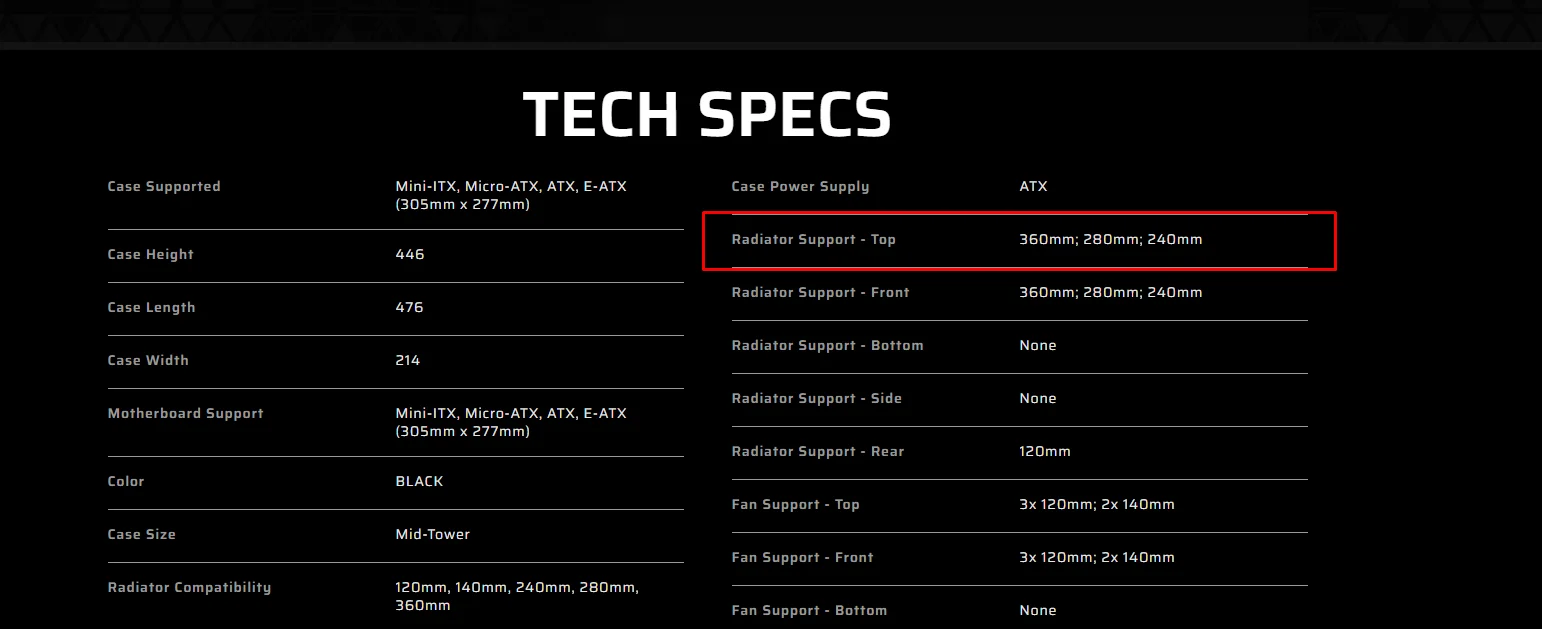Click the Color value BLACK

419,481
